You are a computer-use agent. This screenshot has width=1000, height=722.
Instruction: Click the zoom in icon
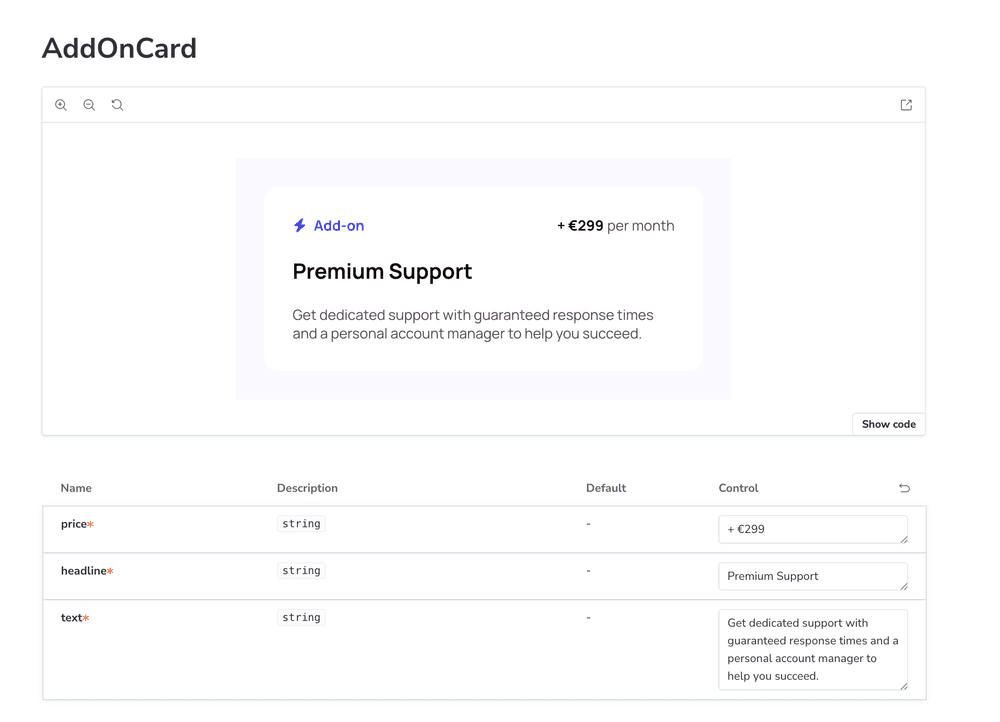(61, 105)
